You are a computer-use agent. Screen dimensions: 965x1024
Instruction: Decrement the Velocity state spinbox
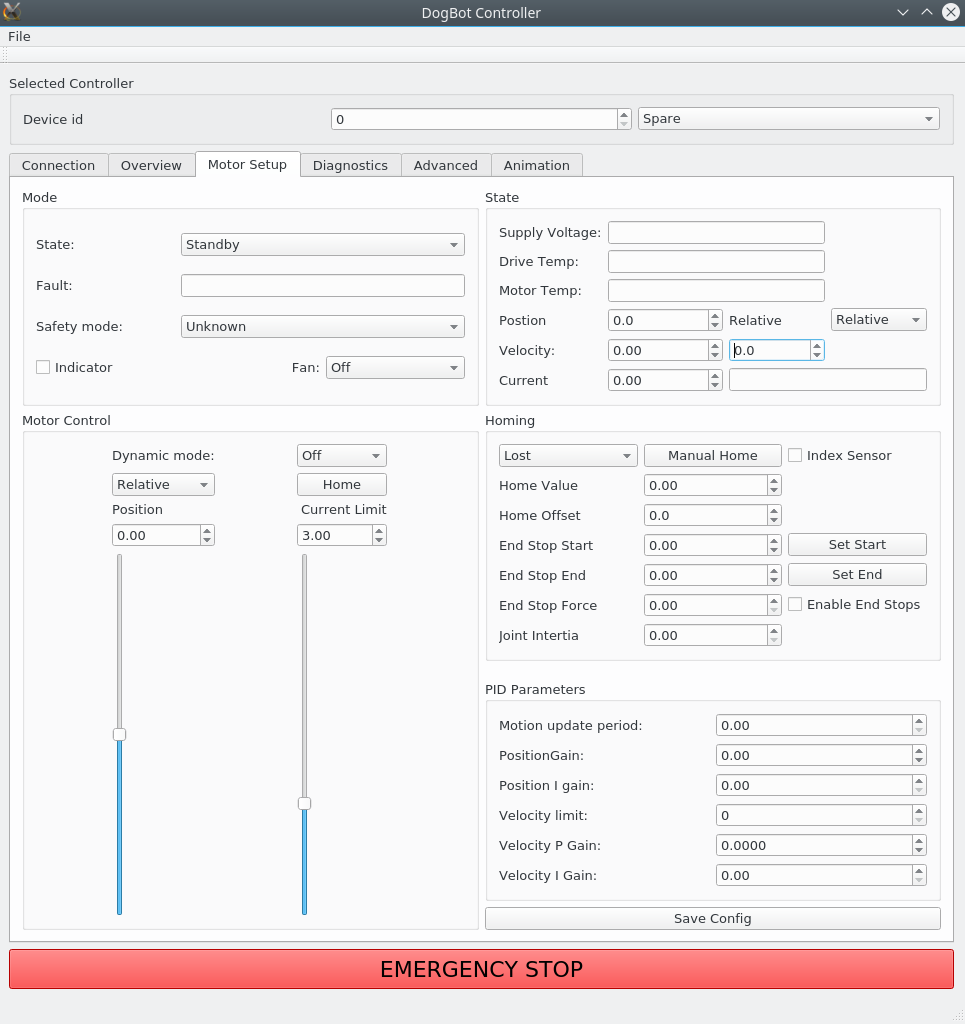point(715,356)
